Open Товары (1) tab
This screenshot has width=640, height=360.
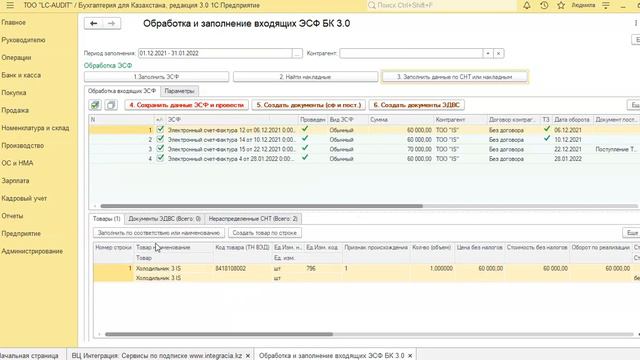tap(107, 219)
